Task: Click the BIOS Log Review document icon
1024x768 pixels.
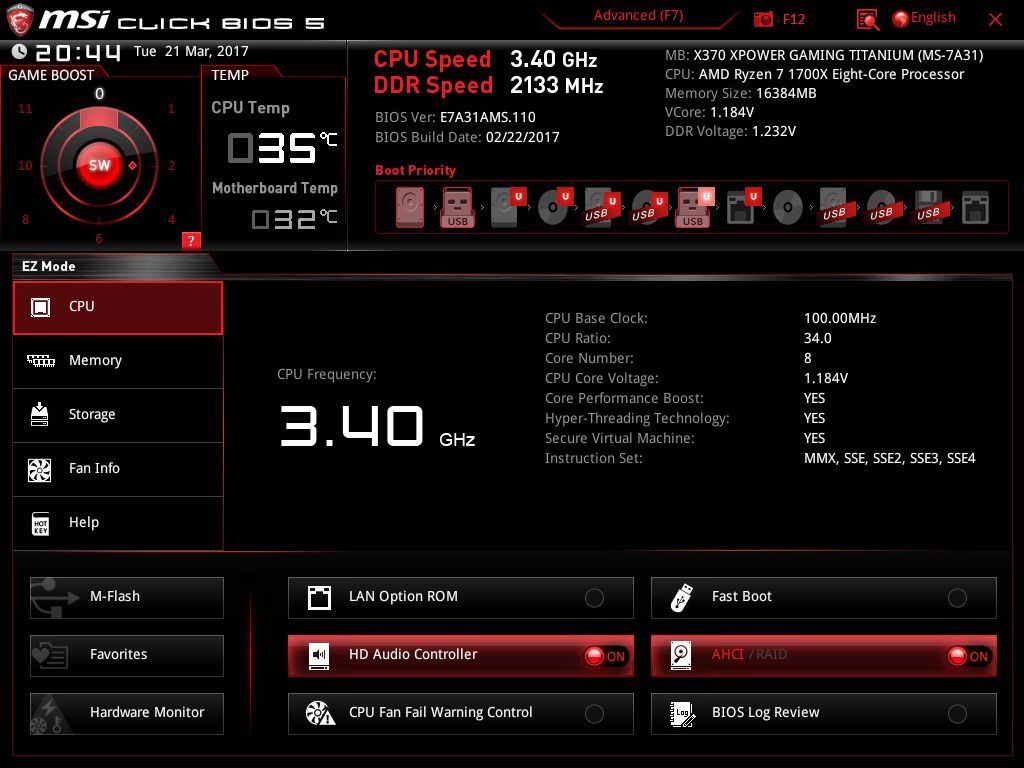Action: point(682,714)
